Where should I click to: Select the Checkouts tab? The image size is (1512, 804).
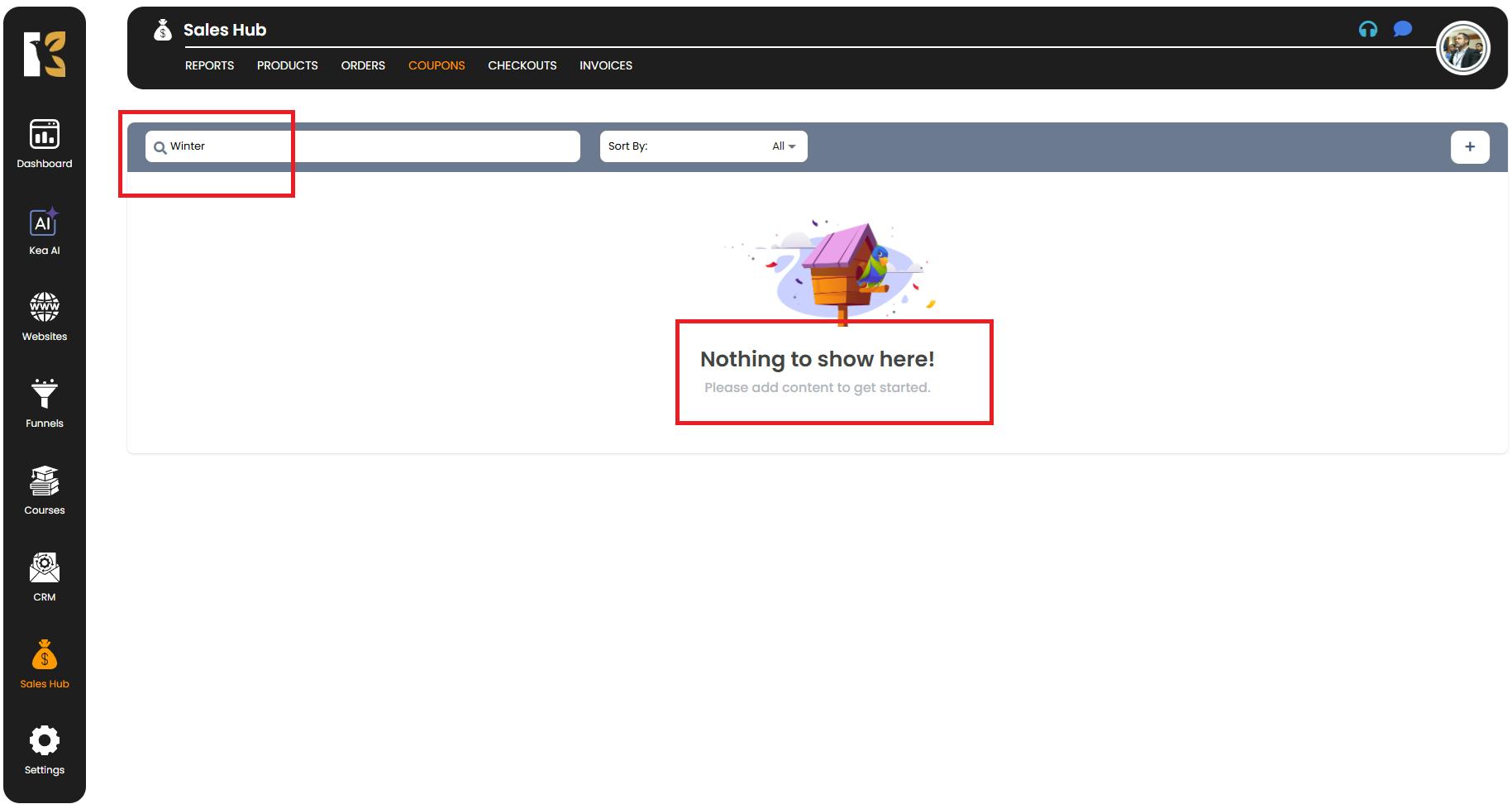pos(522,65)
